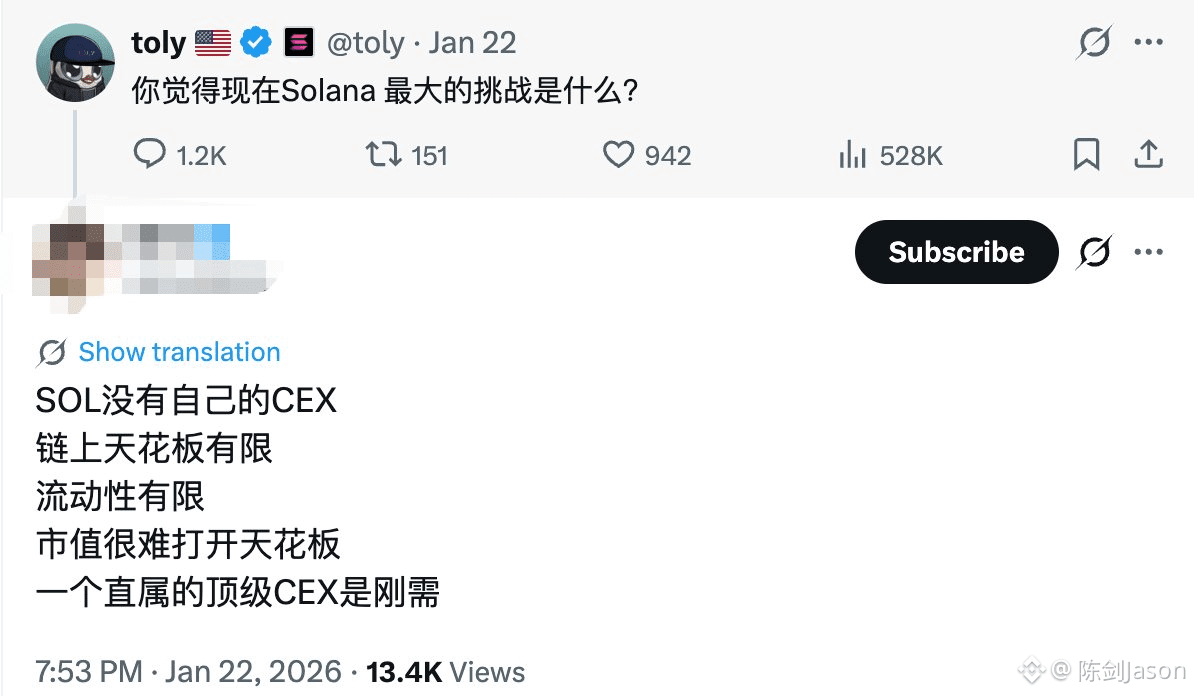Open more options menu on toly's tweet
This screenshot has height=696, width=1194.
pyautogui.click(x=1148, y=42)
